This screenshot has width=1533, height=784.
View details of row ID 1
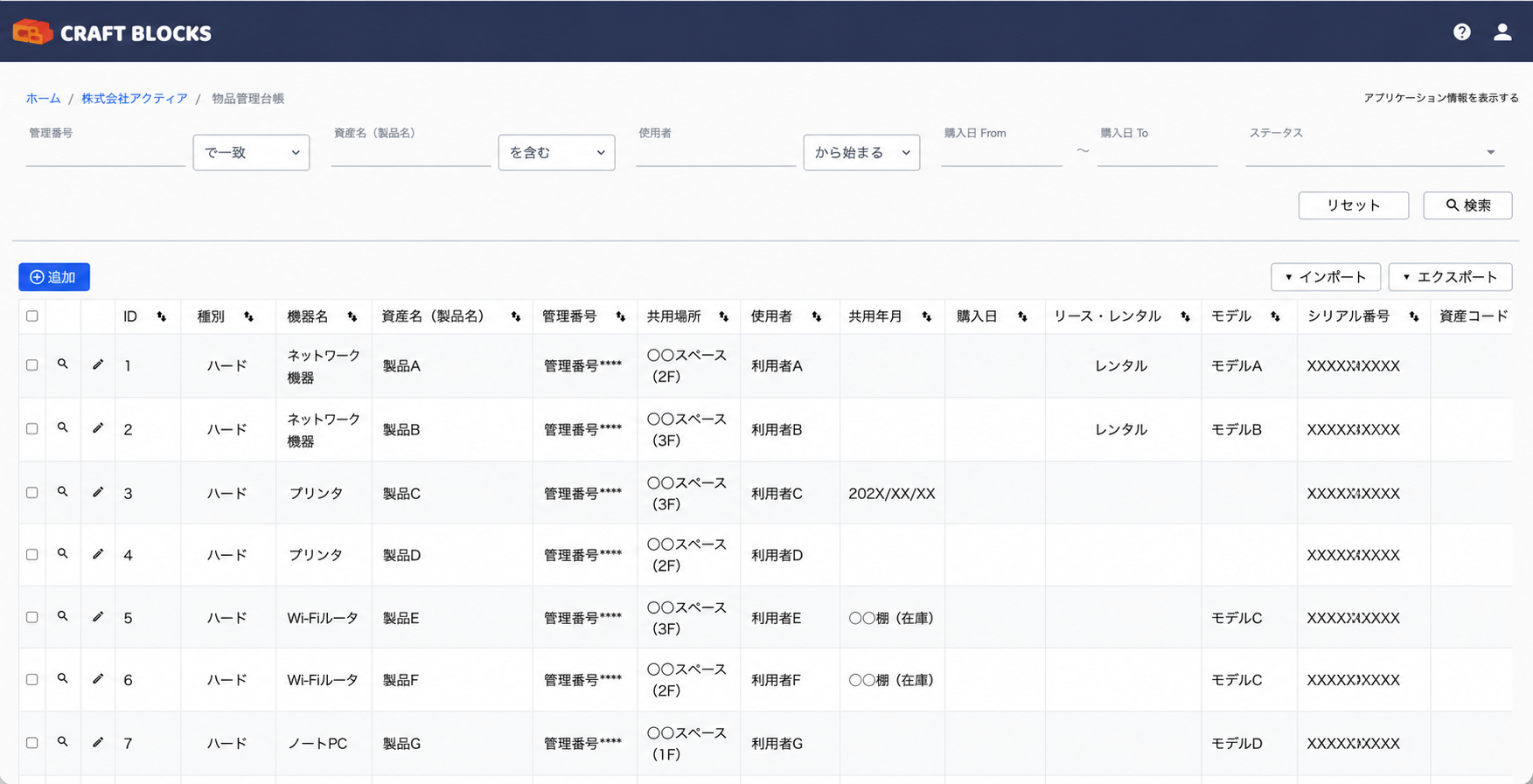coord(63,364)
